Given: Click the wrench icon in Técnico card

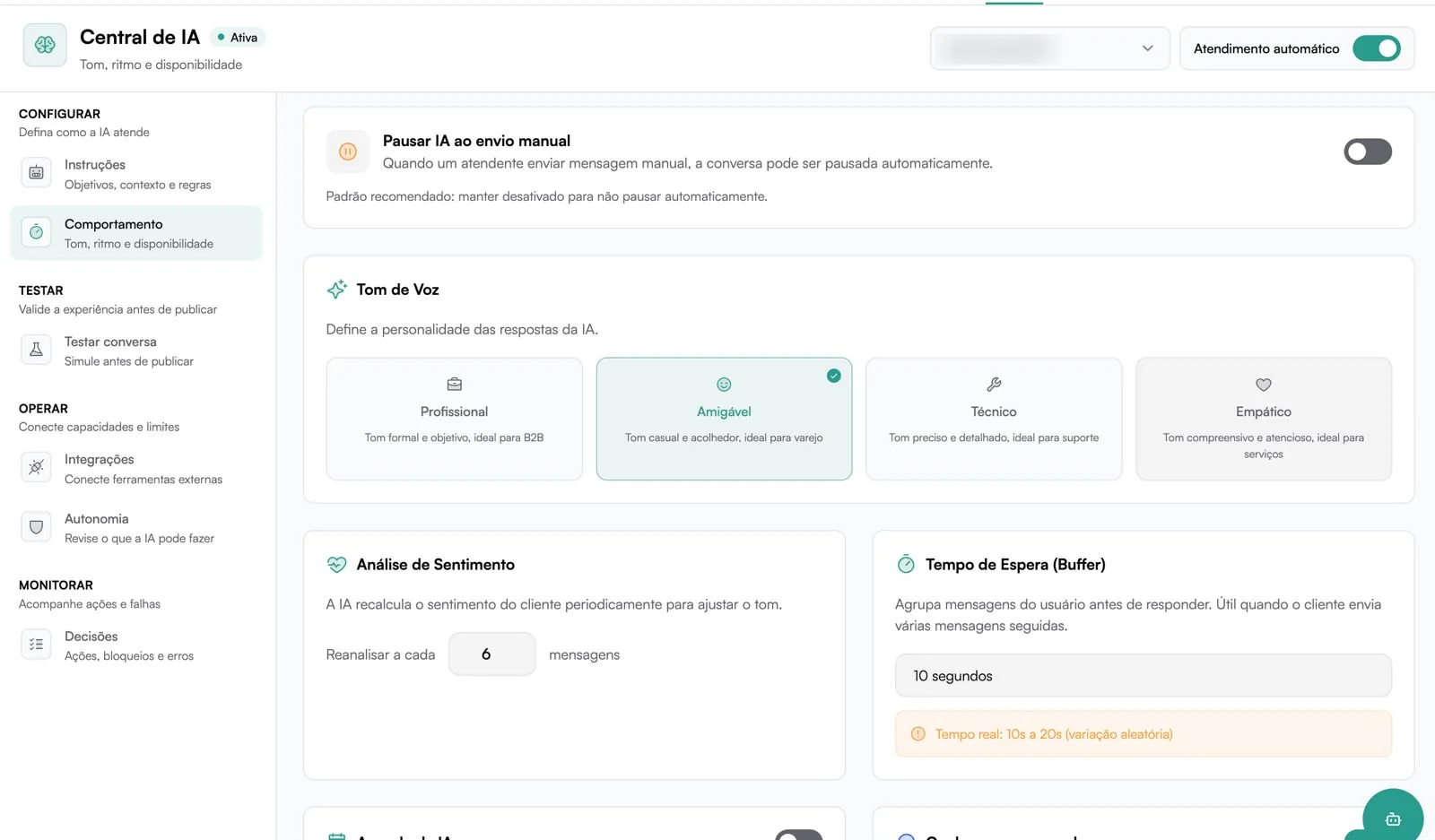Looking at the screenshot, I should 994,385.
